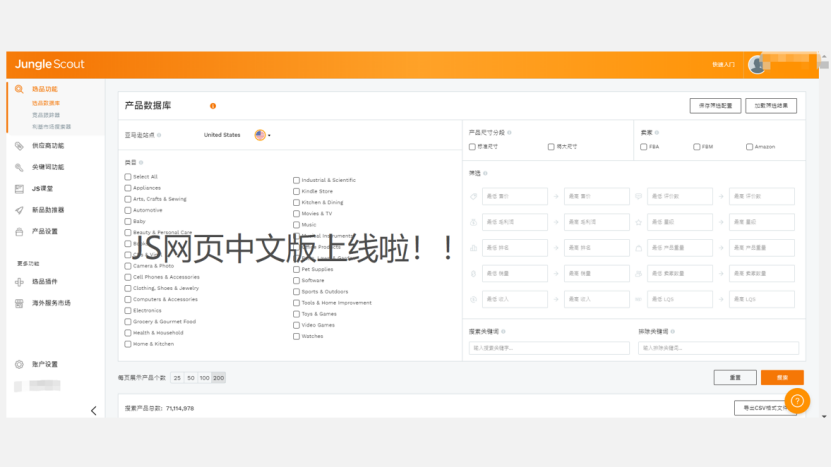Check the Watches category

click(296, 336)
